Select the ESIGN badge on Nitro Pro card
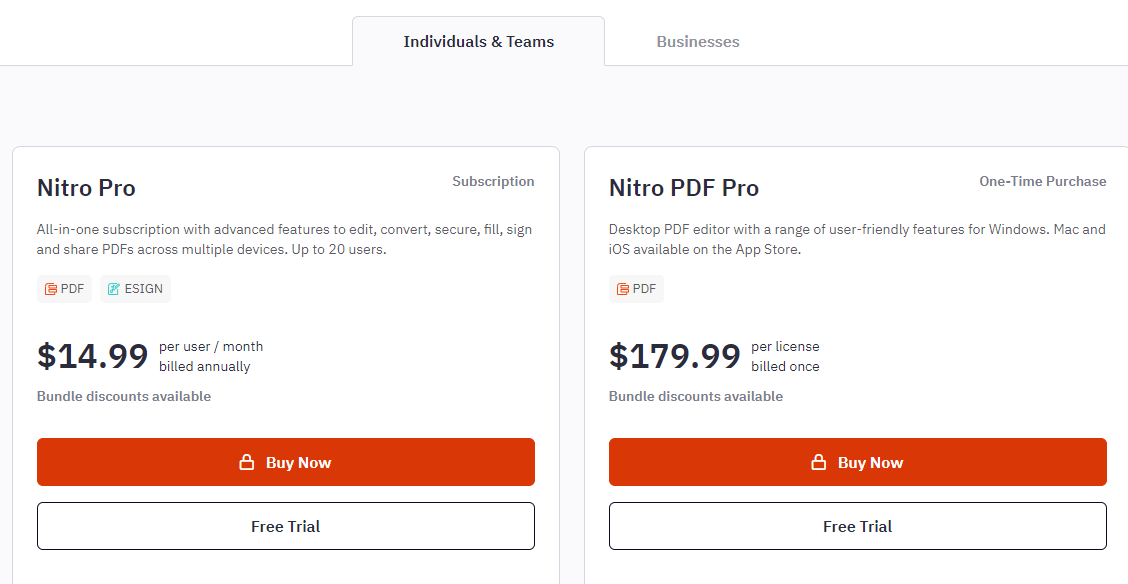1128x584 pixels. (135, 288)
